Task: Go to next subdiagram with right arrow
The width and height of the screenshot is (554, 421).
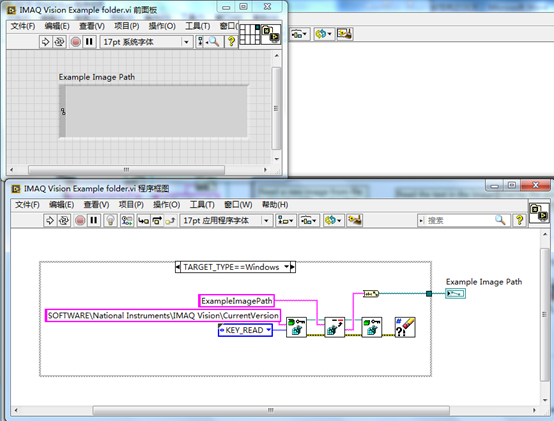Action: (x=293, y=267)
